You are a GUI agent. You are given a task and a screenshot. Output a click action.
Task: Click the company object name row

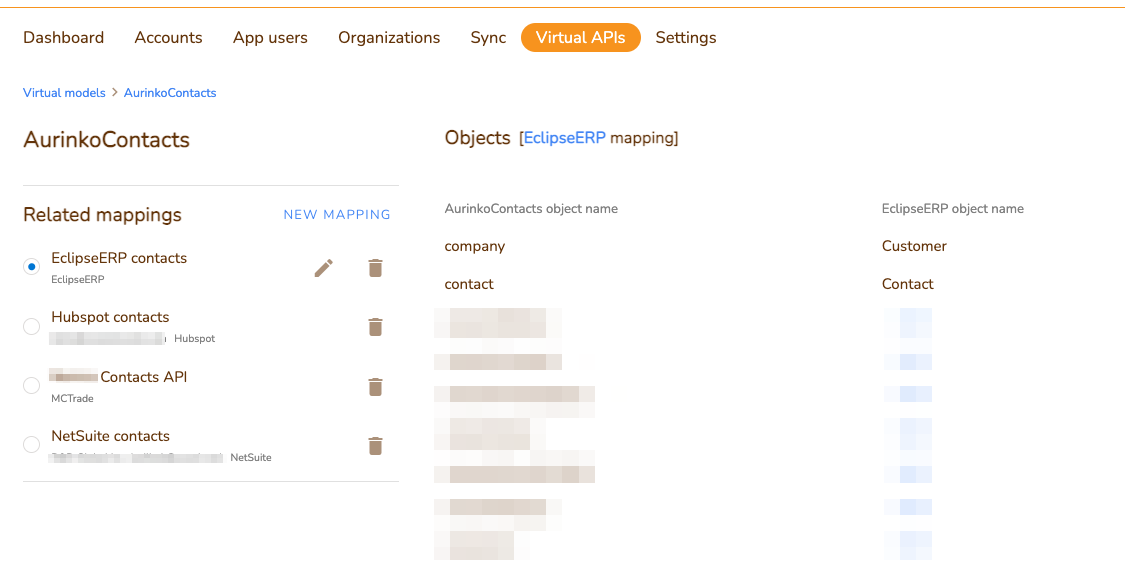pos(475,246)
